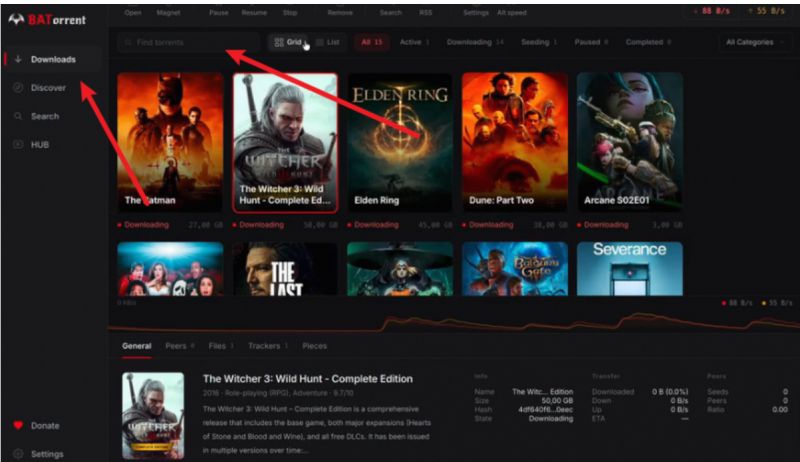This screenshot has height=462, width=800.
Task: Select the Dune: Part Two card
Action: click(515, 142)
